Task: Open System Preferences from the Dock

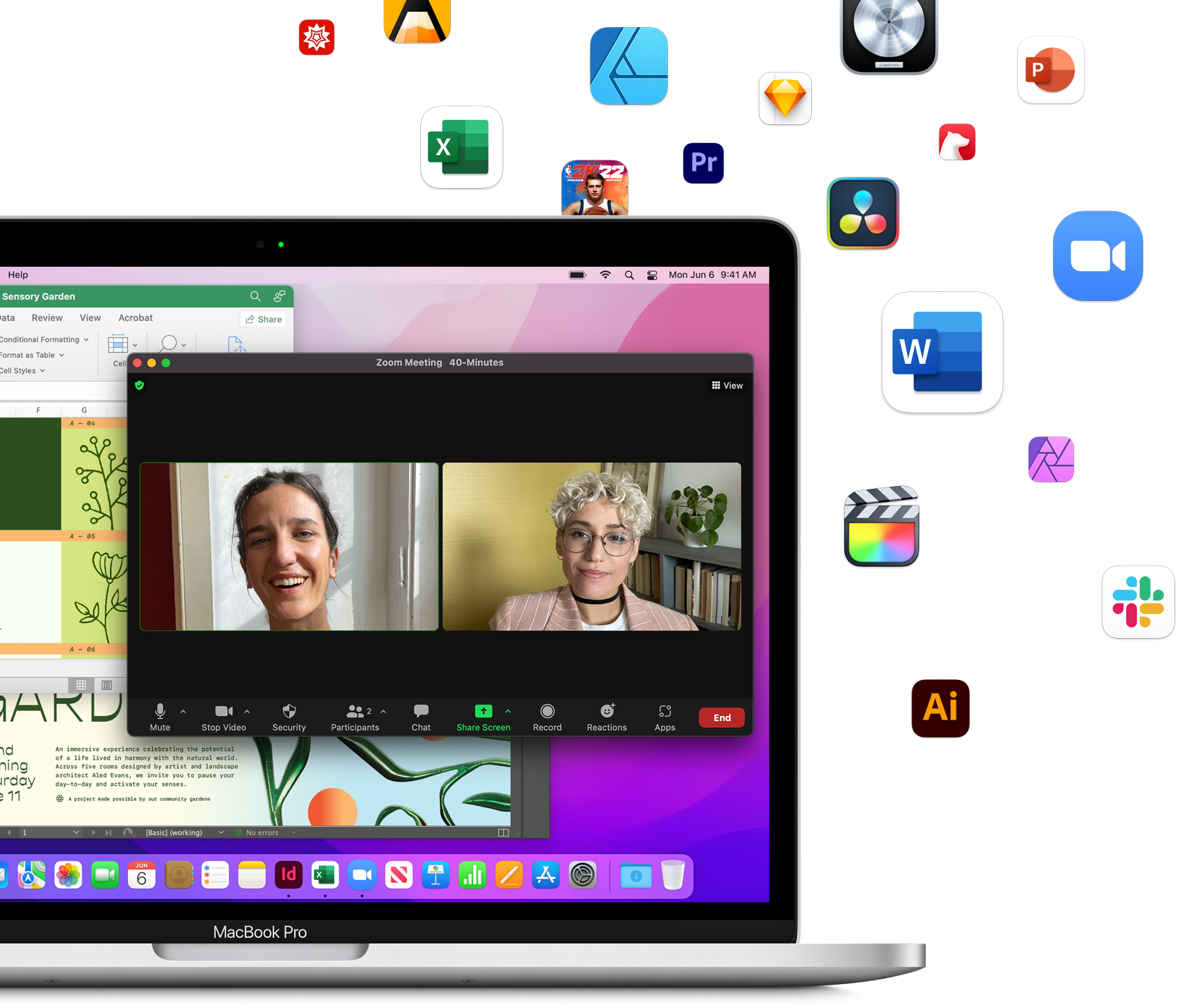Action: point(582,875)
